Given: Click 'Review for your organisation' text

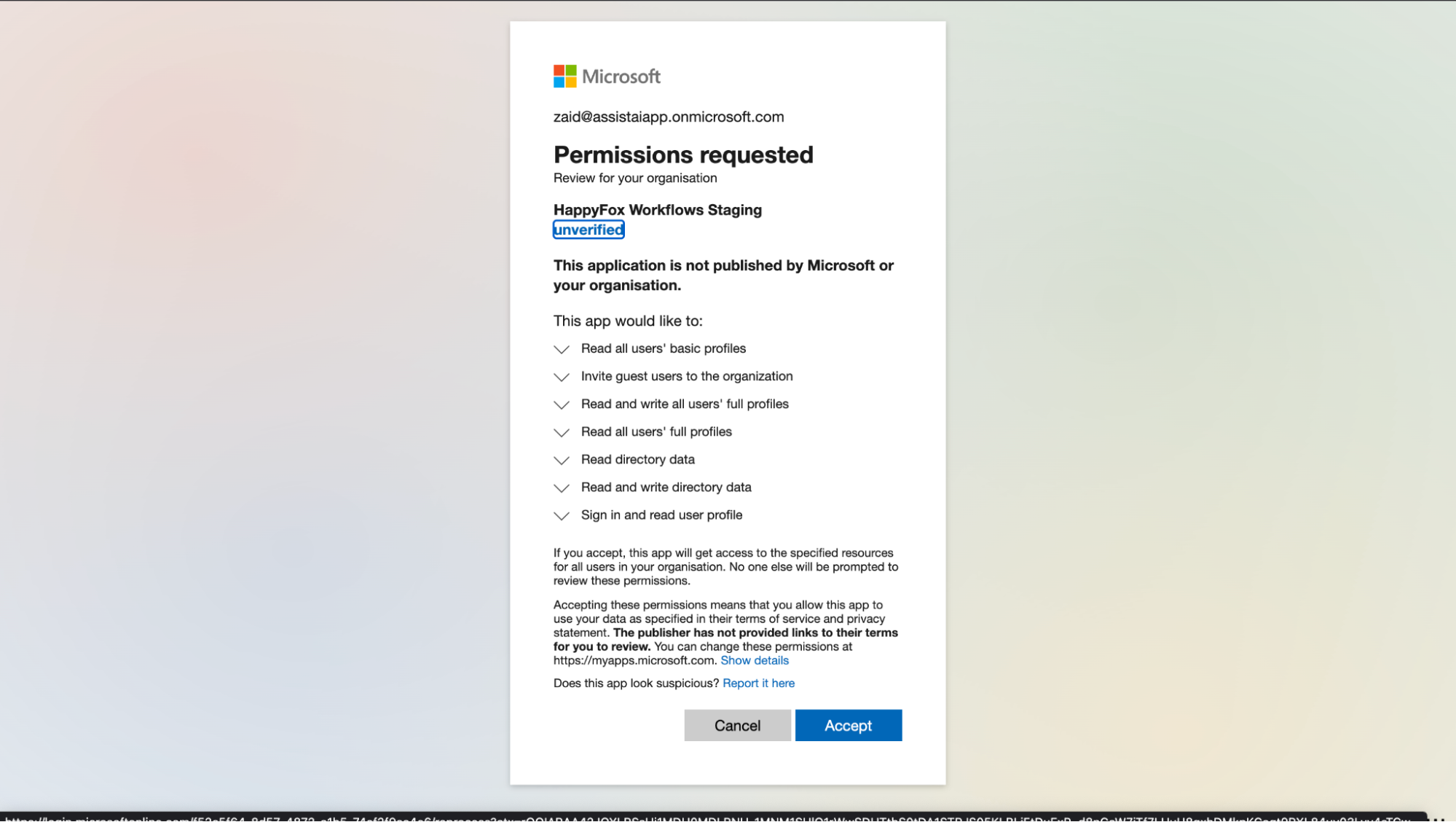Looking at the screenshot, I should click(x=635, y=178).
